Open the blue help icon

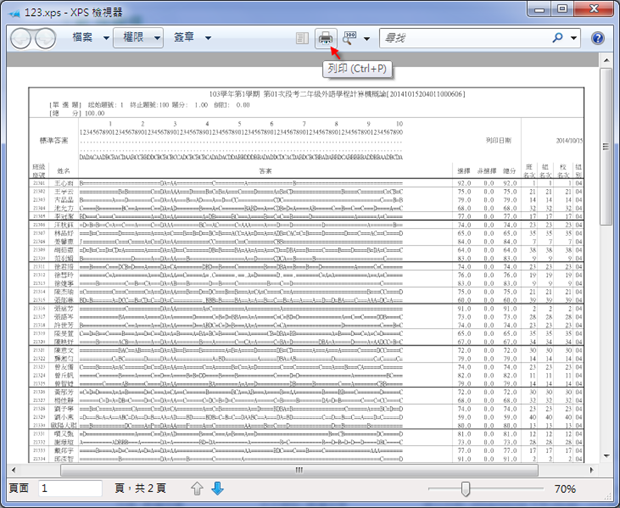pos(597,38)
